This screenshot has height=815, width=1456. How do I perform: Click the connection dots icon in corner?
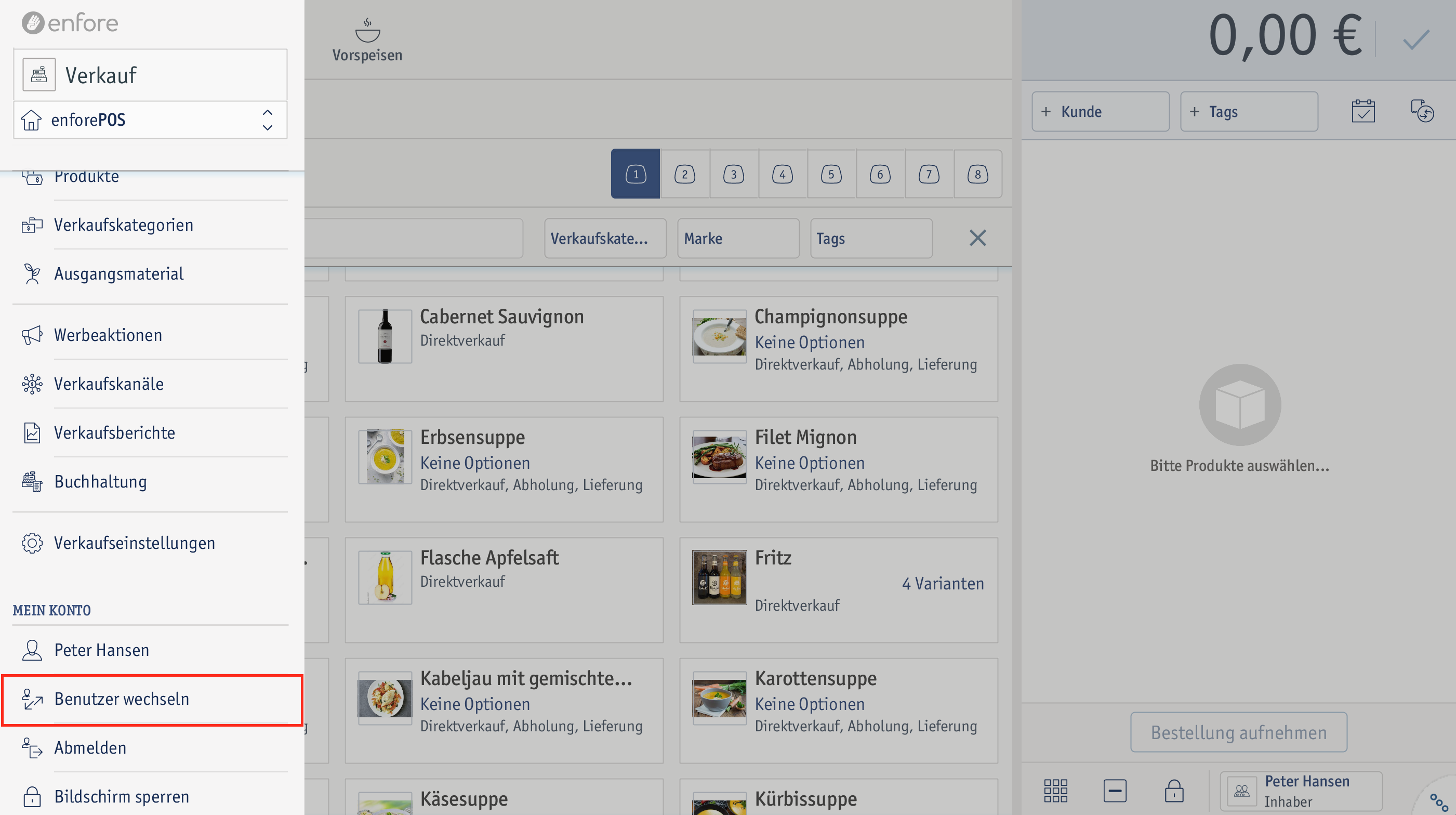(x=1438, y=802)
